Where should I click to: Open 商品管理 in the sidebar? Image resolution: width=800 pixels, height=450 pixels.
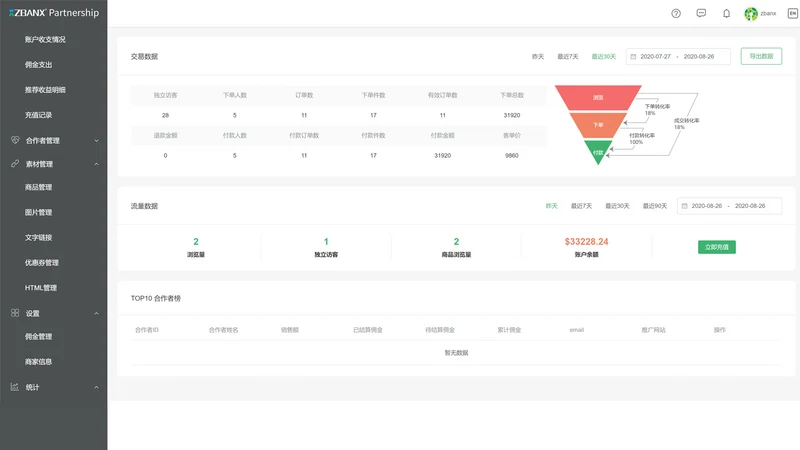coord(38,187)
